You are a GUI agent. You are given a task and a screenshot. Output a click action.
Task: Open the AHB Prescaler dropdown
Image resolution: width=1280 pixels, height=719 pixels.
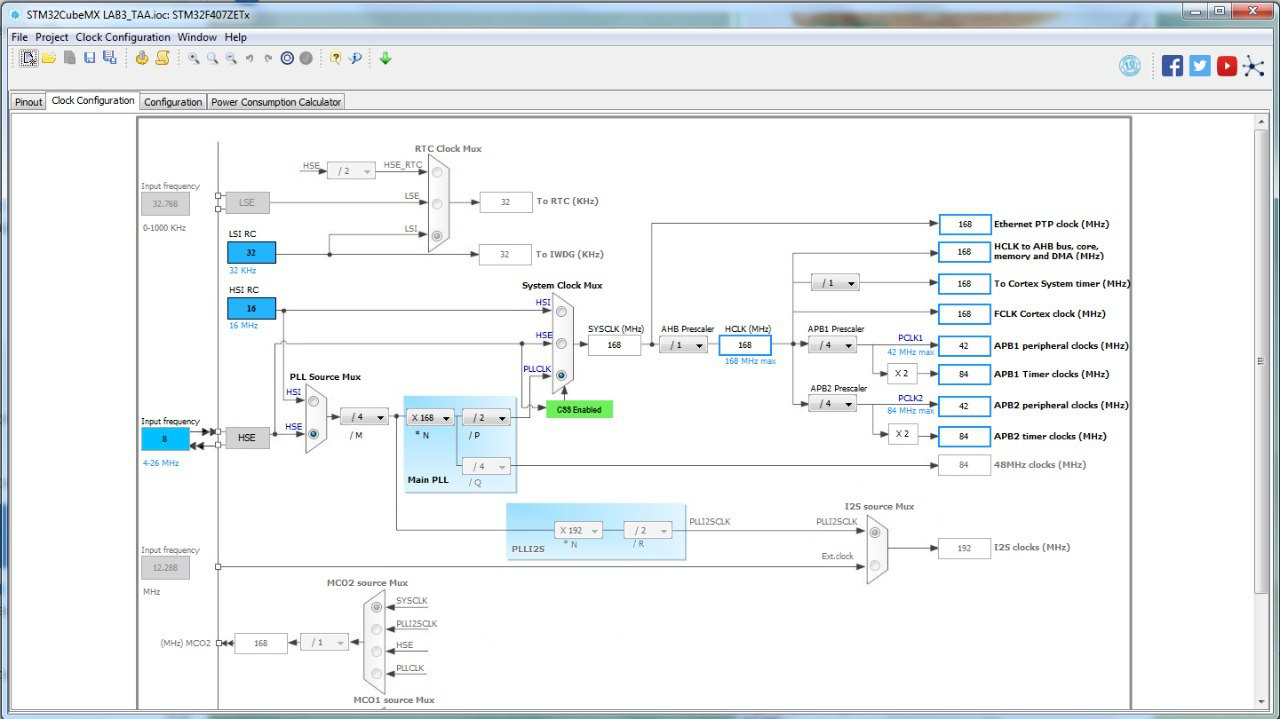click(683, 345)
